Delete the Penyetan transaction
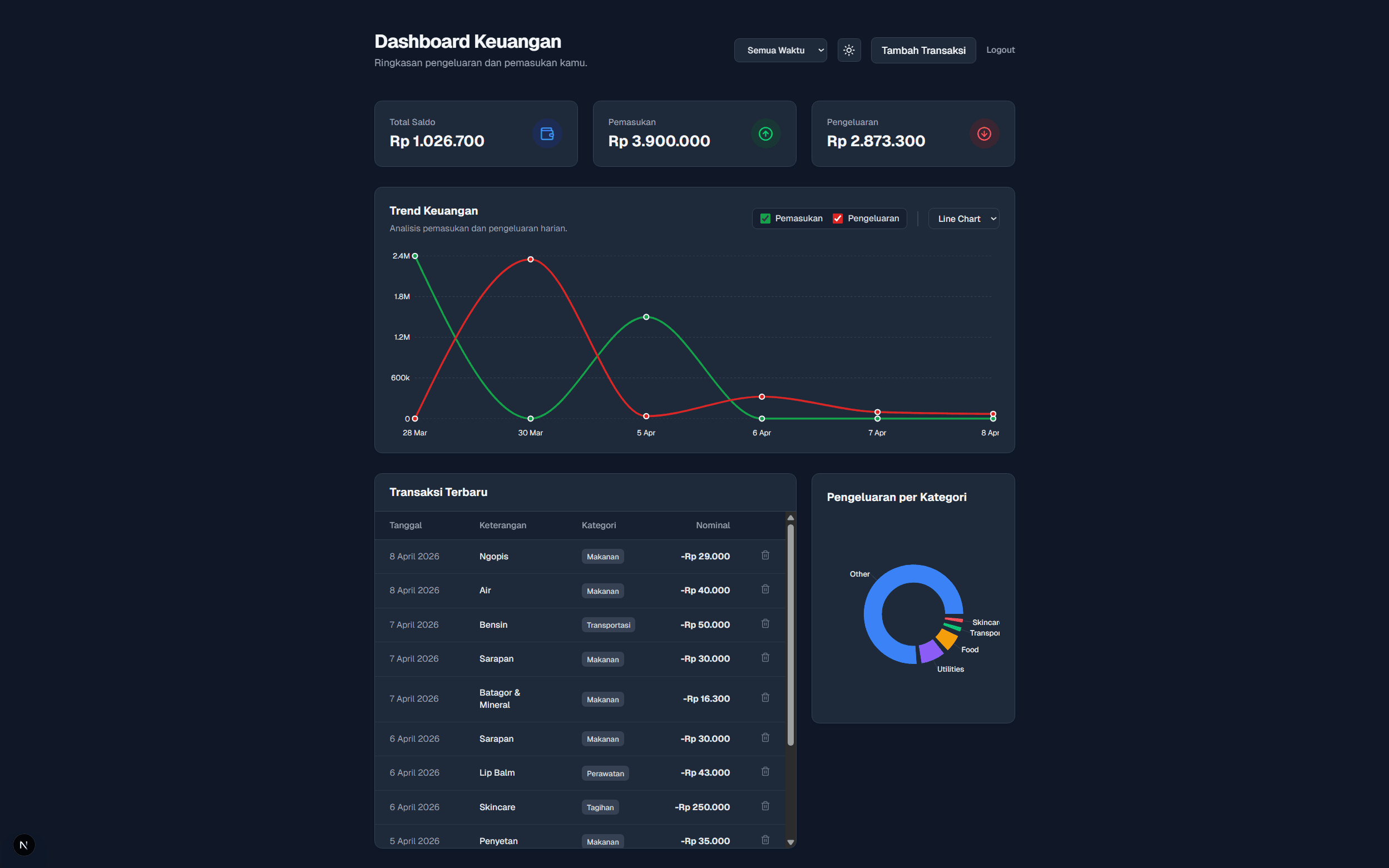Screen dimensions: 1389x868 click(x=765, y=840)
